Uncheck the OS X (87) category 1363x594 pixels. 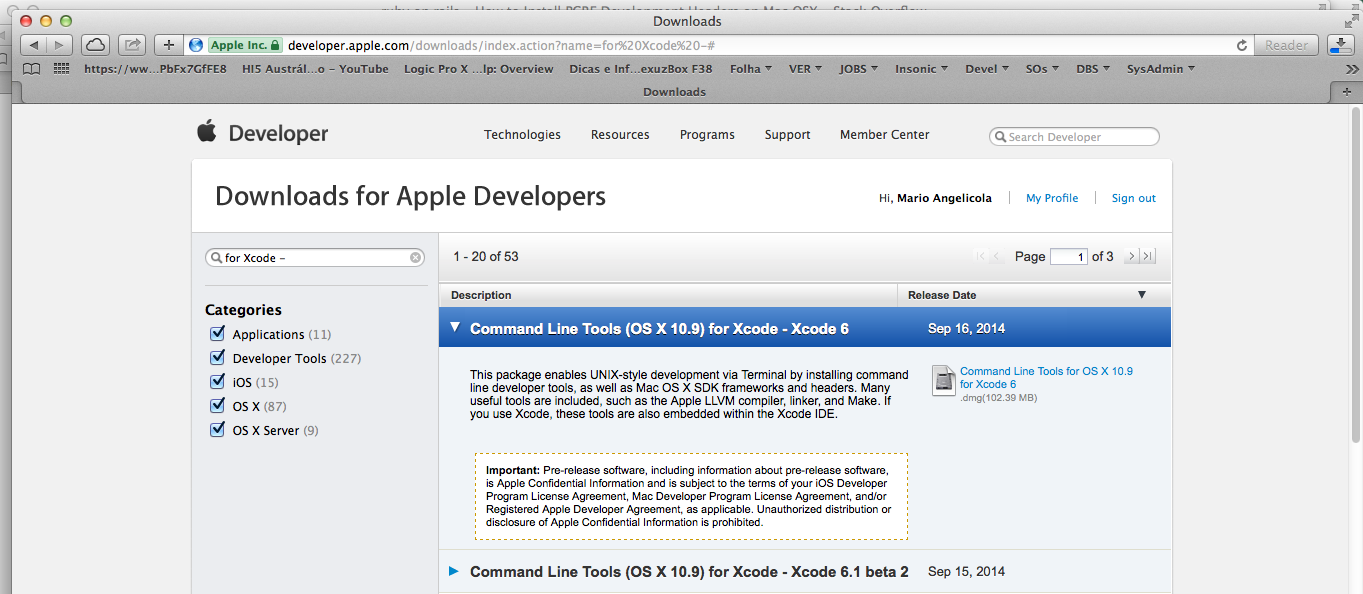(217, 406)
